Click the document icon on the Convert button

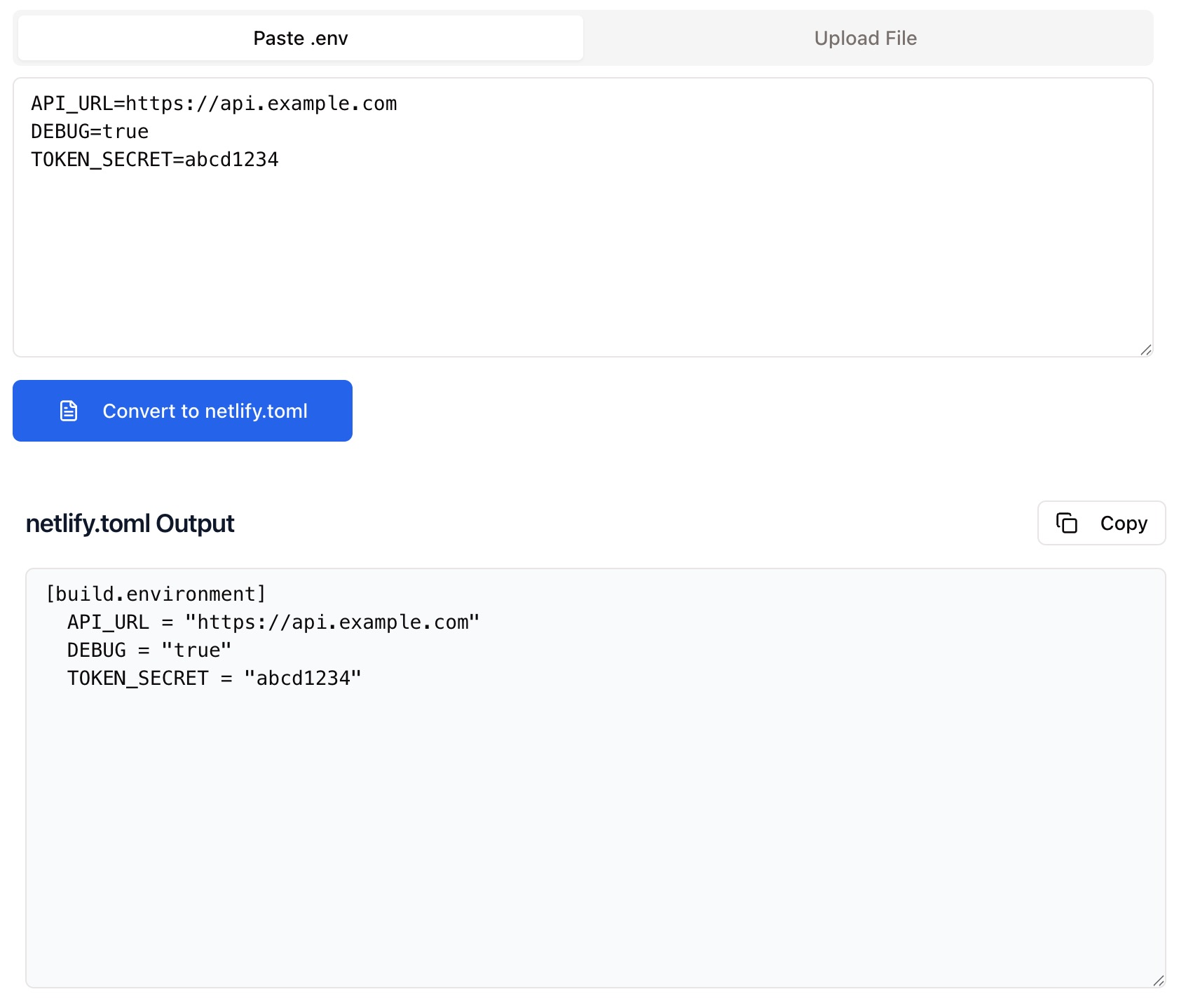(x=69, y=411)
